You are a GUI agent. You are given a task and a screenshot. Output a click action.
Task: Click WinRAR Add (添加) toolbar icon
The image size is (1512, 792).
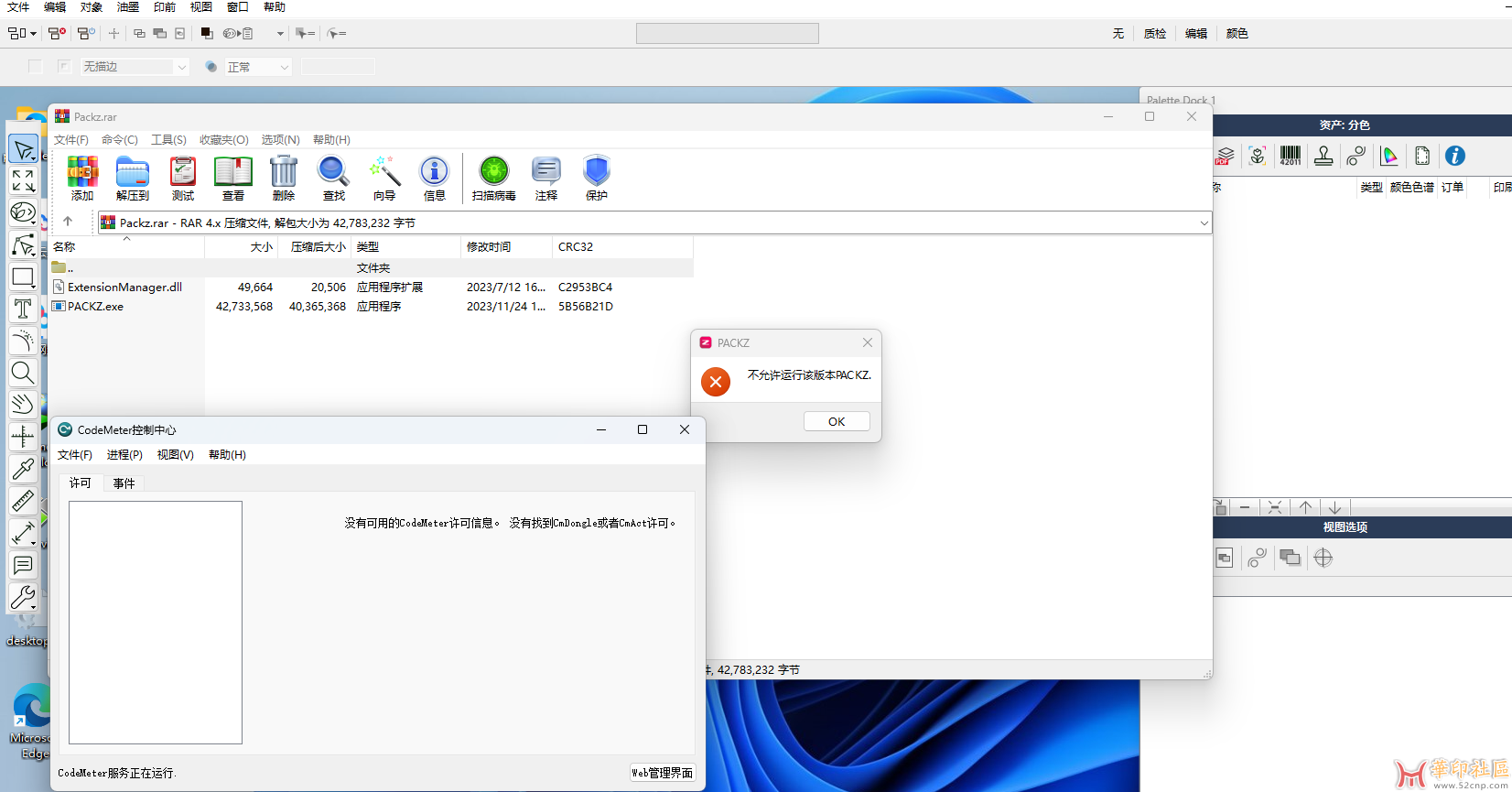click(x=82, y=178)
